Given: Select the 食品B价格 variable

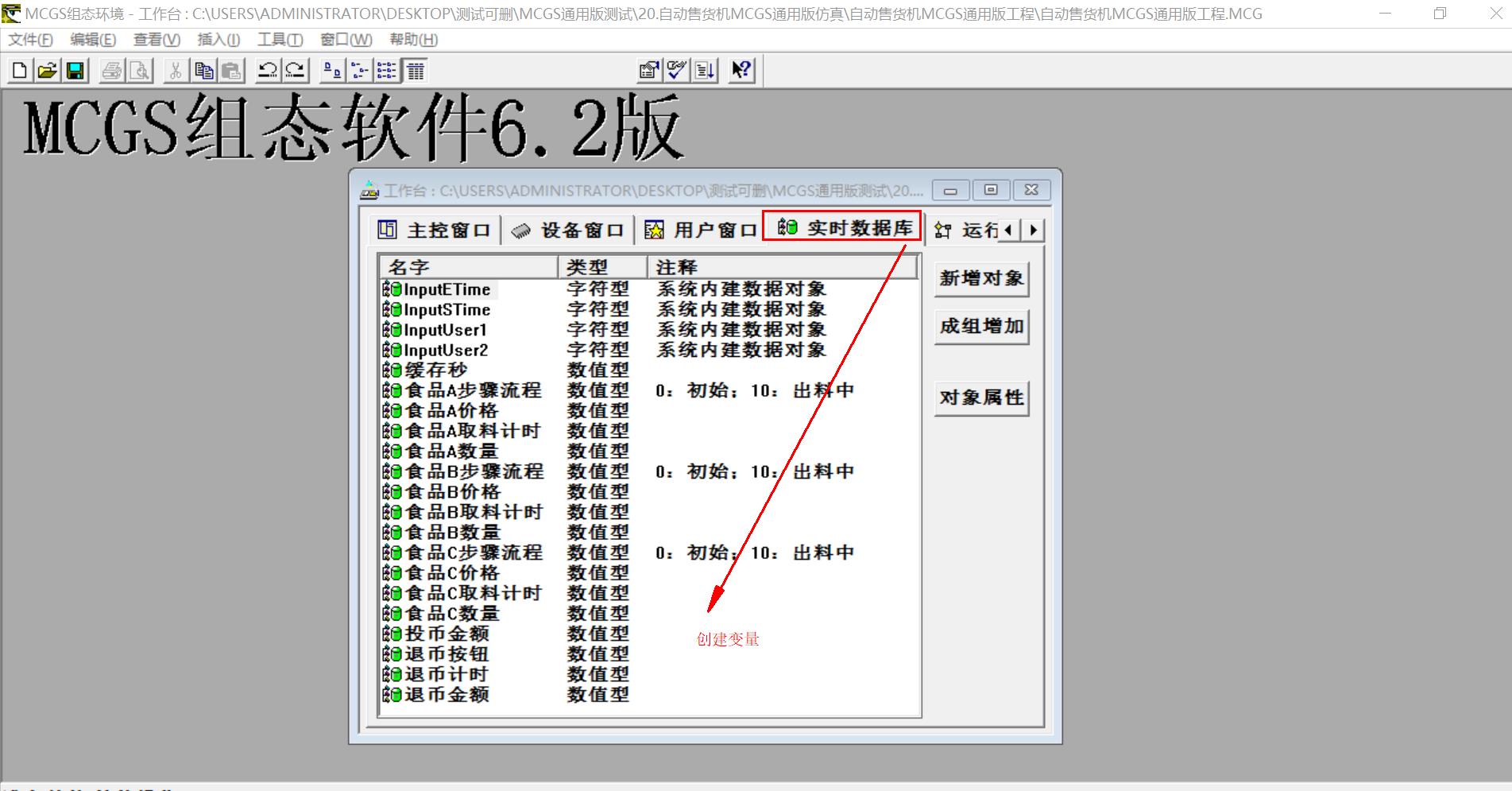Looking at the screenshot, I should coord(443,492).
